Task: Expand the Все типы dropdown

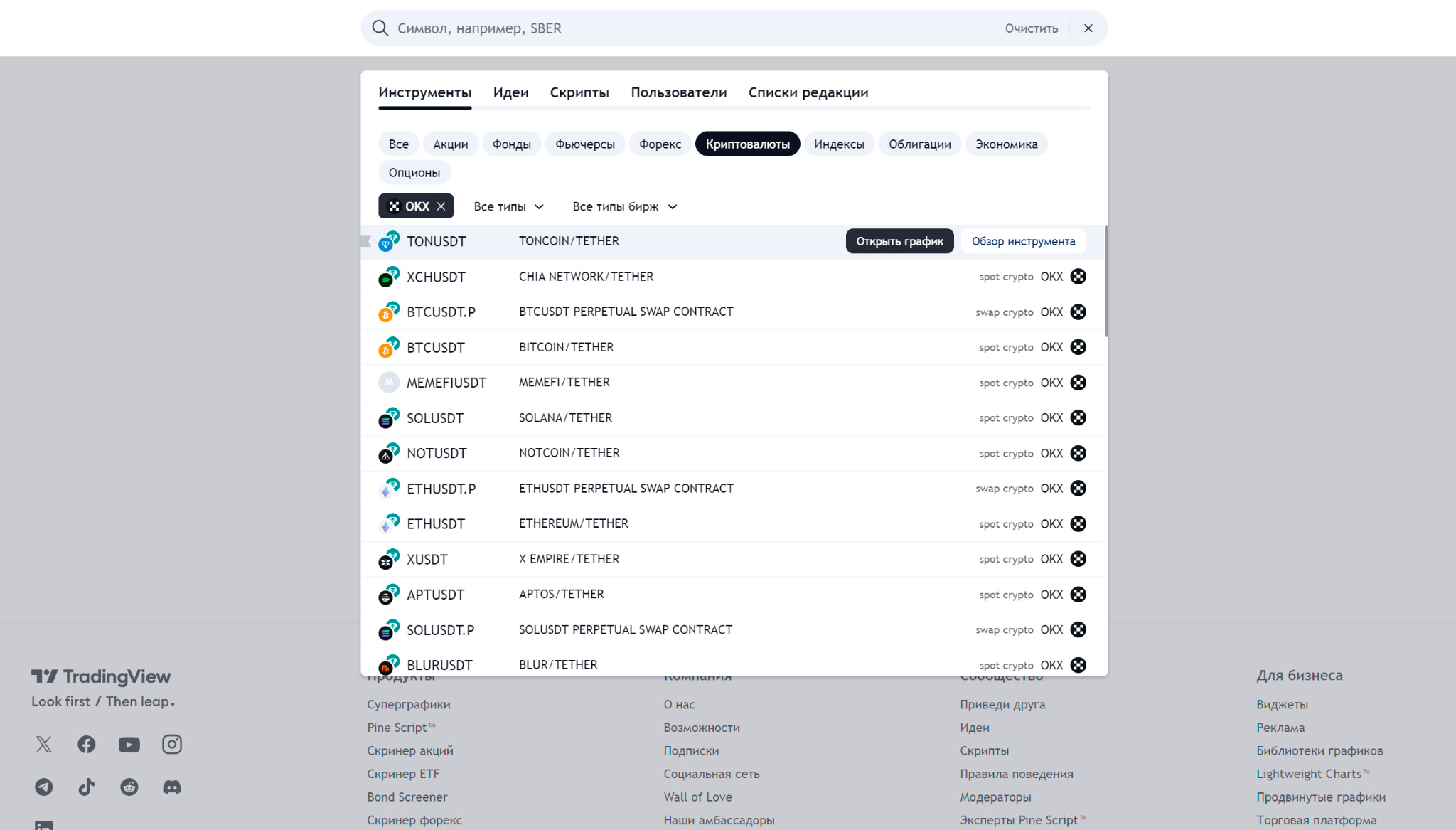Action: tap(508, 207)
